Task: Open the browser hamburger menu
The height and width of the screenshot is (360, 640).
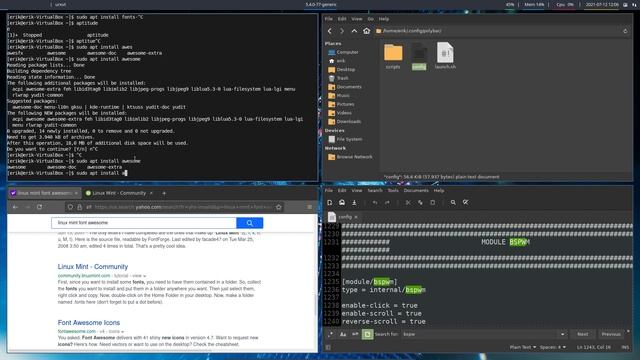Action: (x=309, y=207)
